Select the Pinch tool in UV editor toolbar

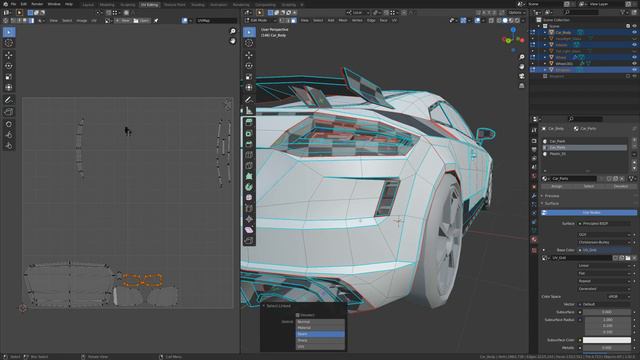pyautogui.click(x=9, y=146)
